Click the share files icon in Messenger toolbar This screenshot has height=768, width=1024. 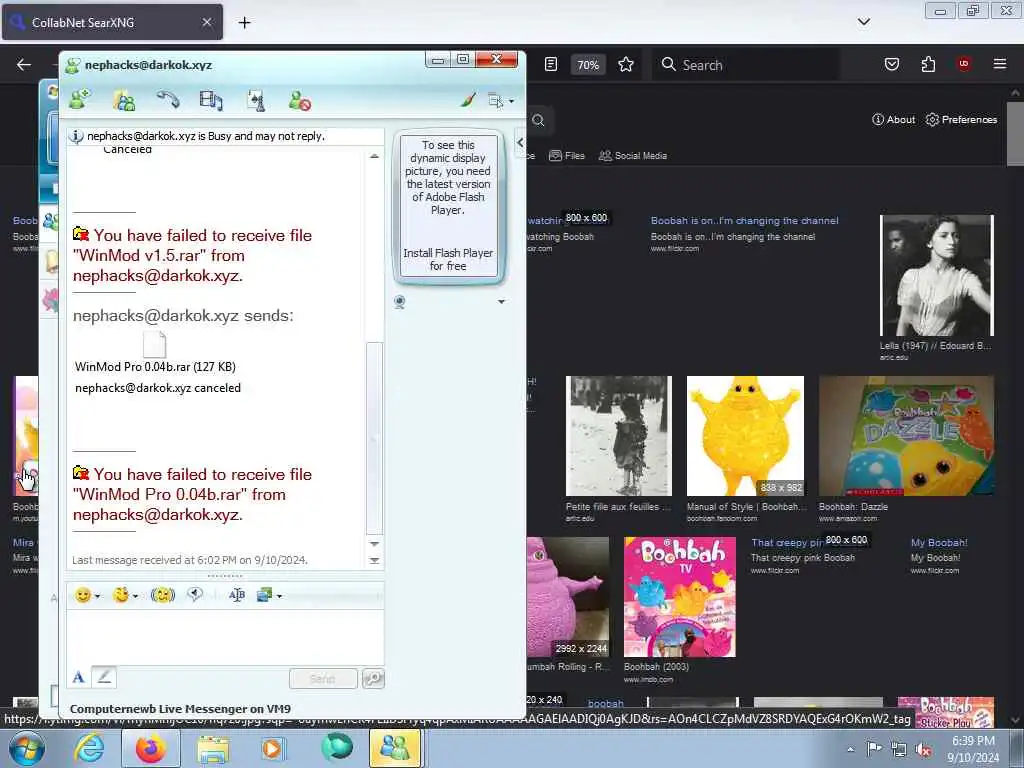(x=211, y=100)
